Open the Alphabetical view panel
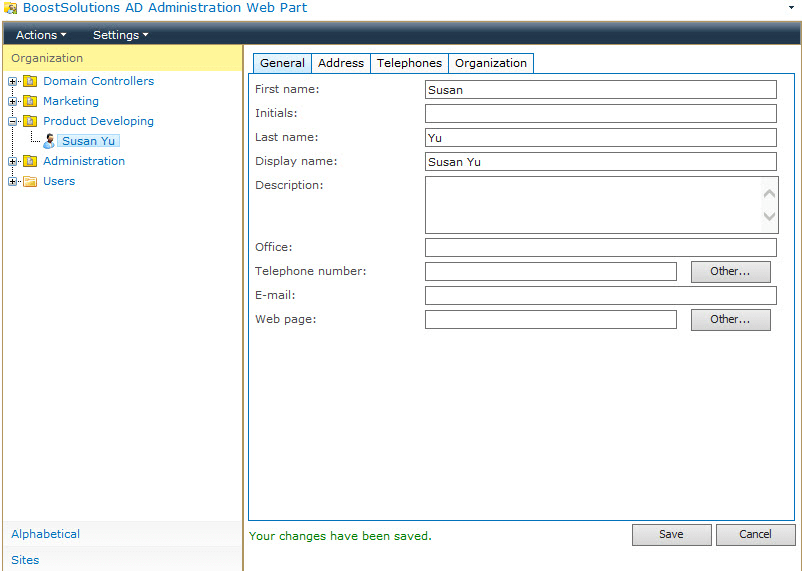 tap(123, 534)
